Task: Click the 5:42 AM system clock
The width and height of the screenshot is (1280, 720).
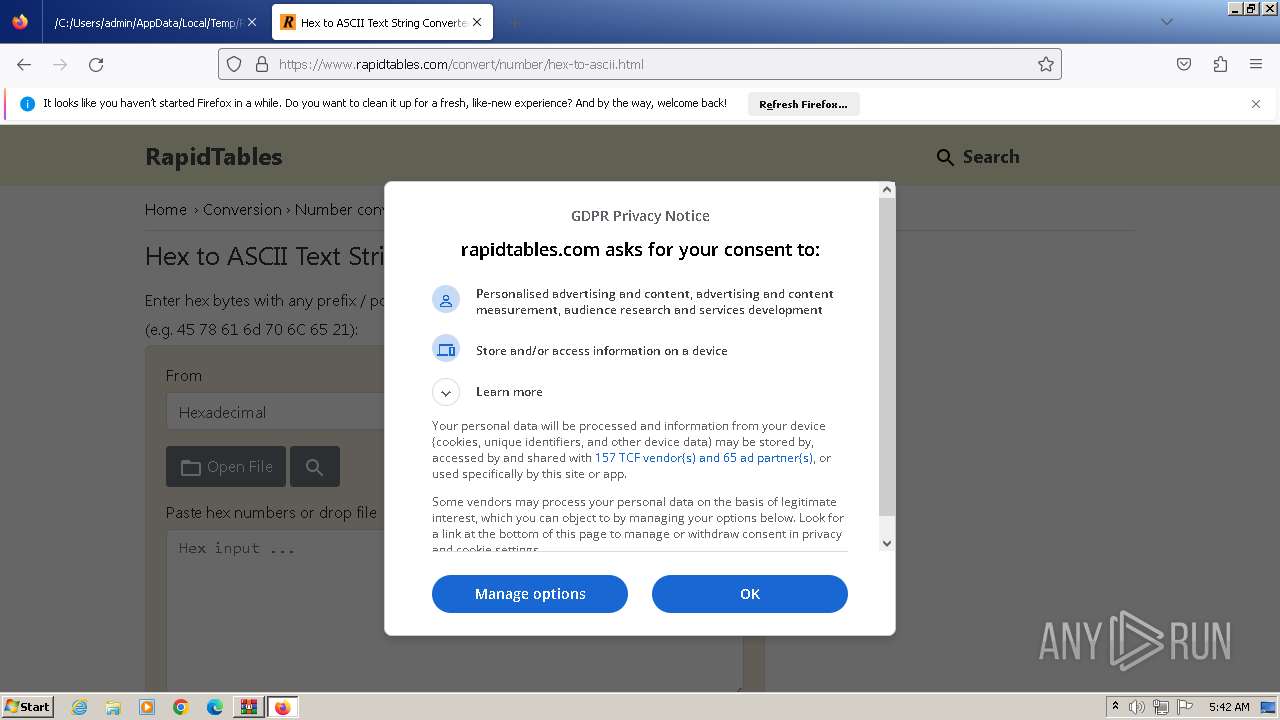Action: tap(1229, 707)
